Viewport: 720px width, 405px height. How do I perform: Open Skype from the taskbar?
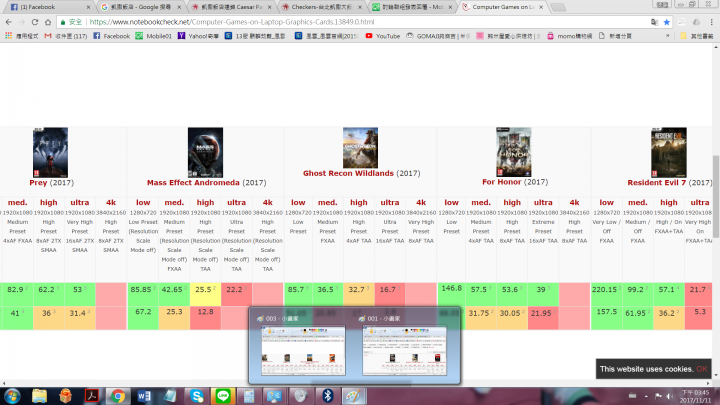197,396
